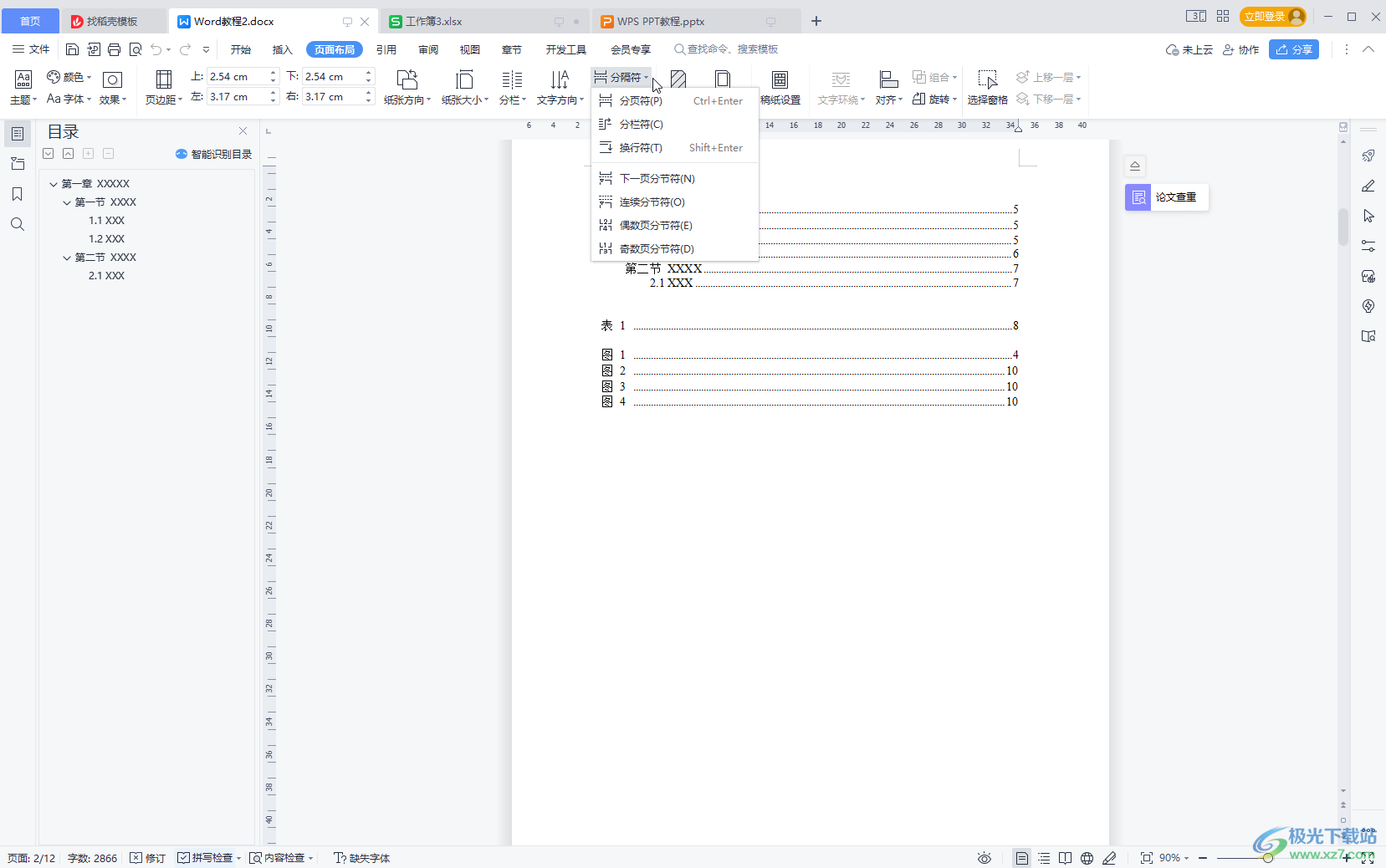This screenshot has width=1386, height=868.
Task: Switch to the 工作簿3.xlsx document tab
Action: 485,21
